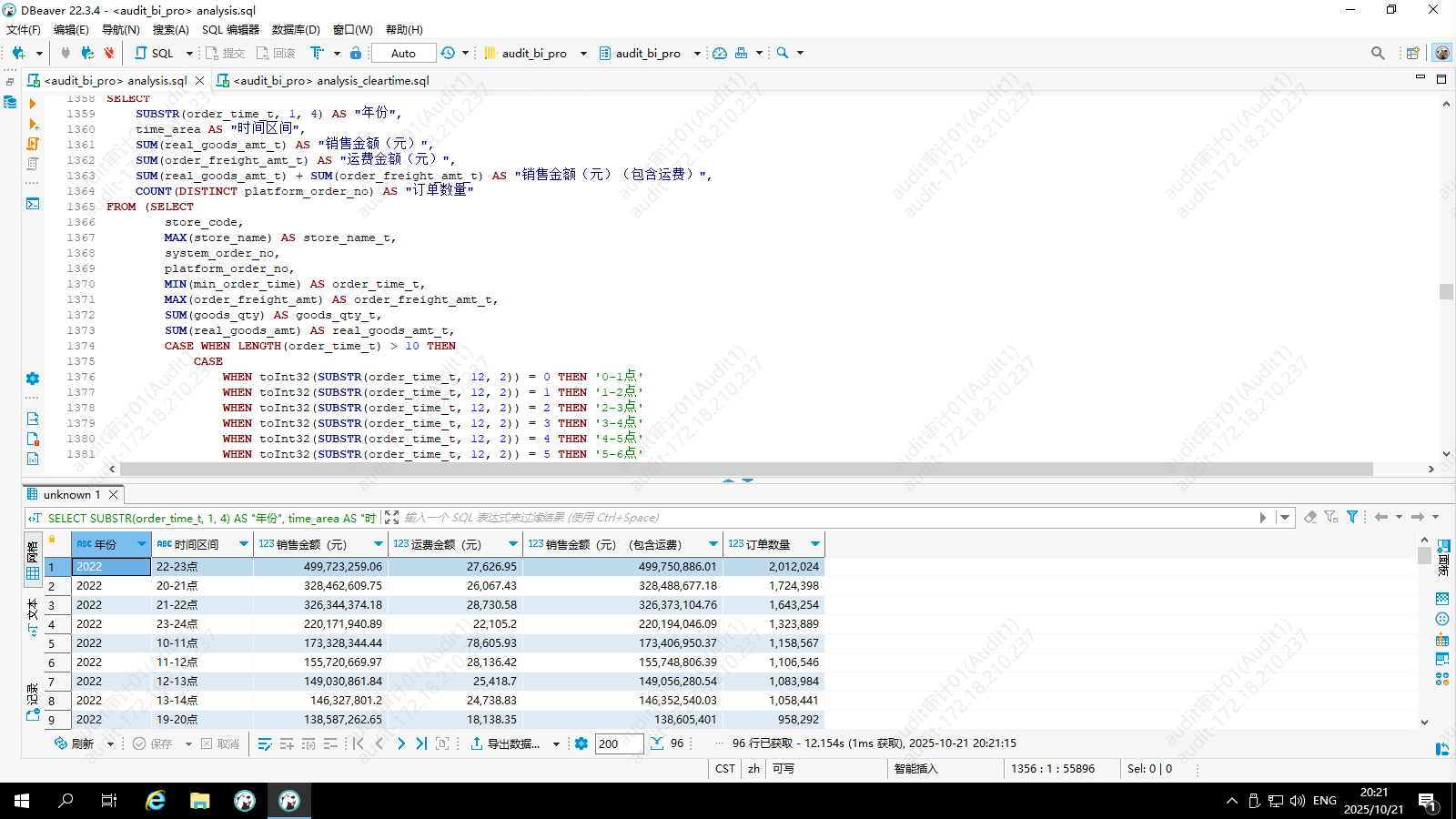Execute SQL statement using the orange arrow icon
The image size is (1456, 819).
33,104
